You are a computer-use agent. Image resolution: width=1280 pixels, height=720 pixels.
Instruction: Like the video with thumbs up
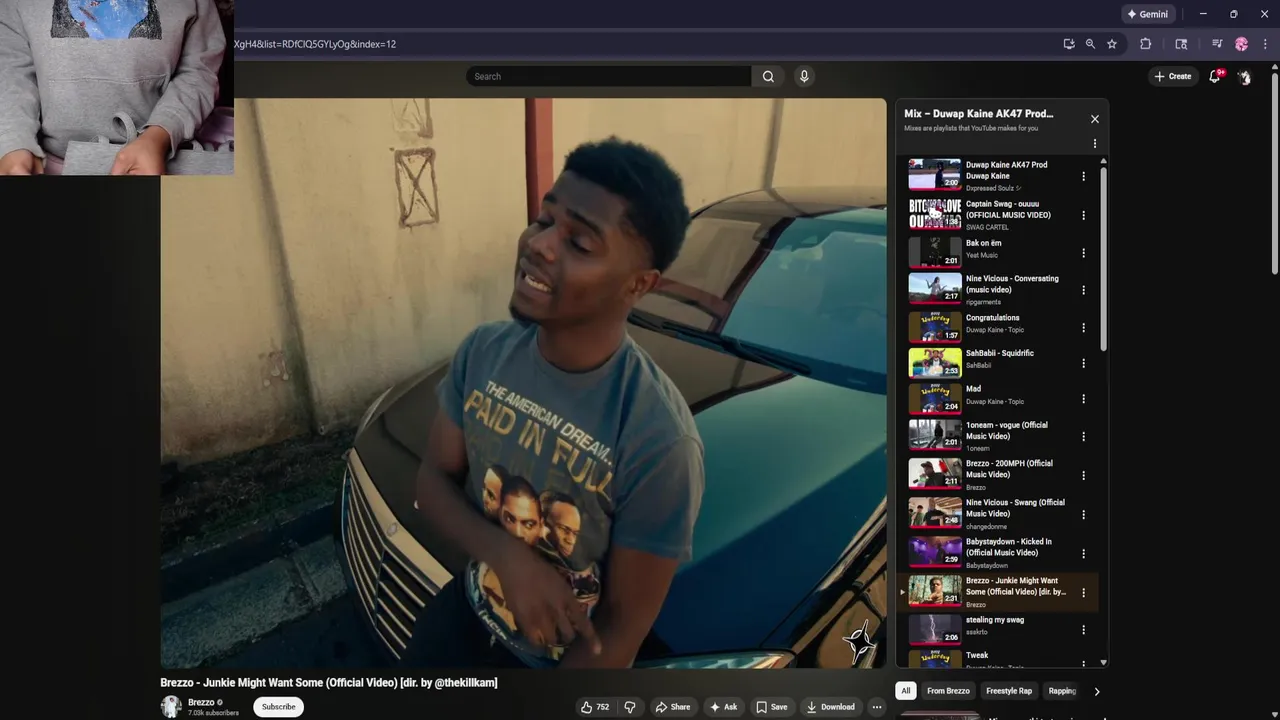[595, 707]
